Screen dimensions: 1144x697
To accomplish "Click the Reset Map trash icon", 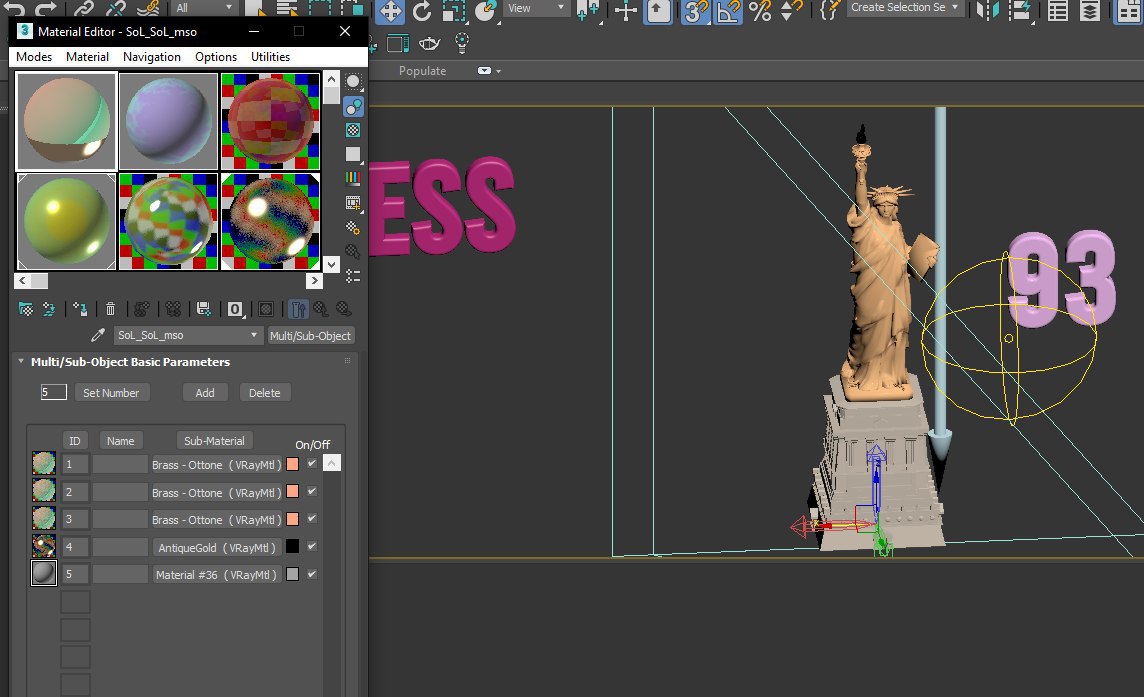I will [x=110, y=309].
